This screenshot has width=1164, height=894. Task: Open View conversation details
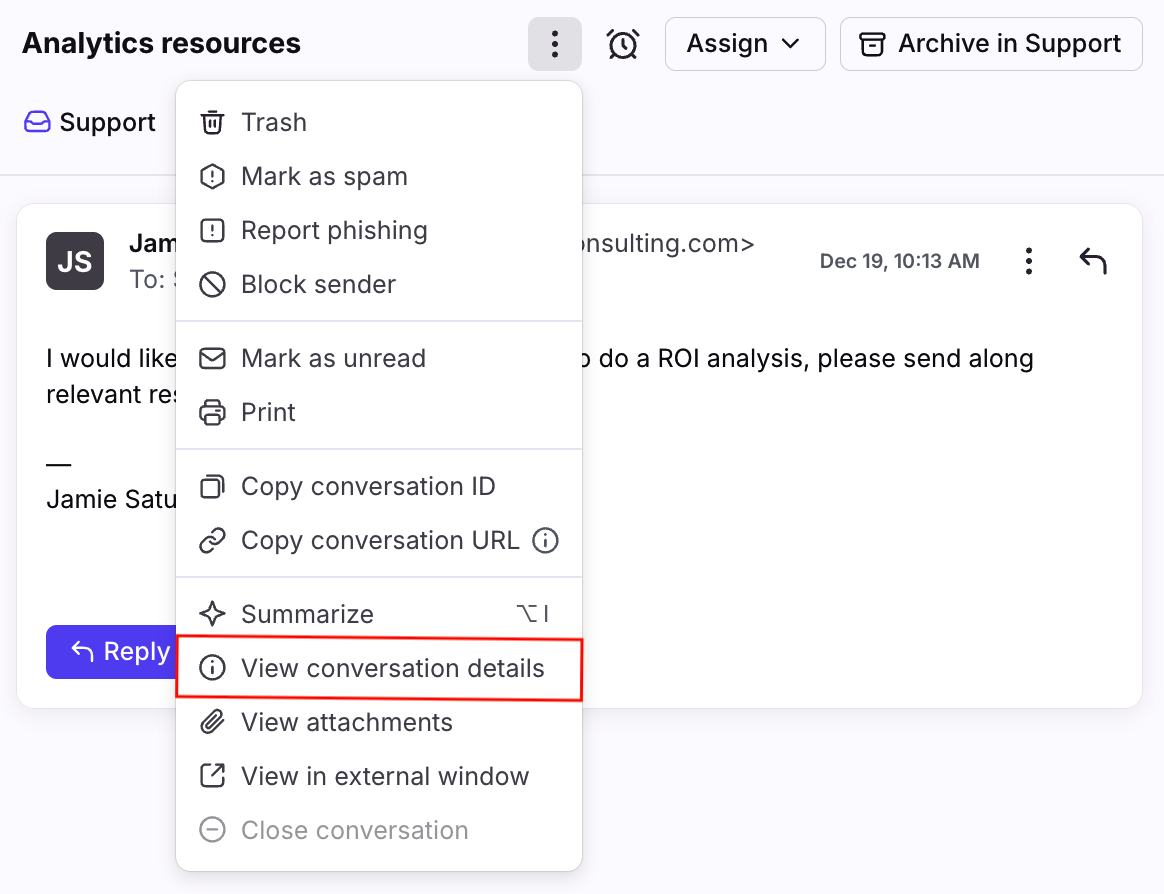(x=392, y=669)
